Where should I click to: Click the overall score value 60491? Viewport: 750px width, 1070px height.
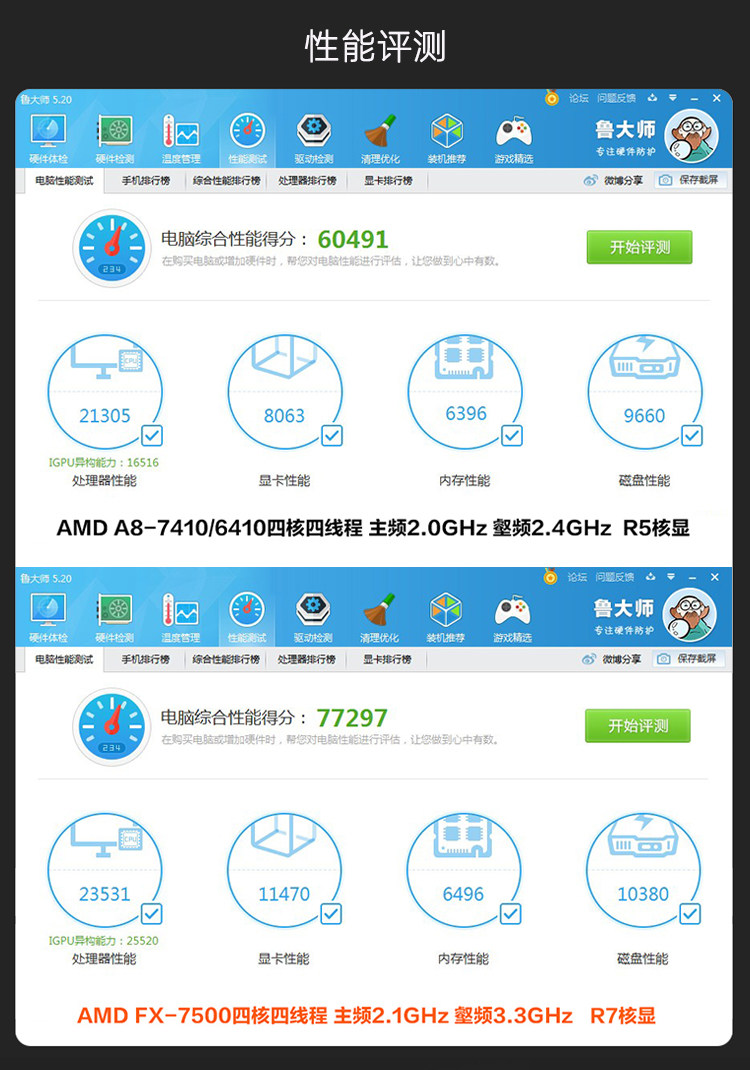(x=353, y=240)
